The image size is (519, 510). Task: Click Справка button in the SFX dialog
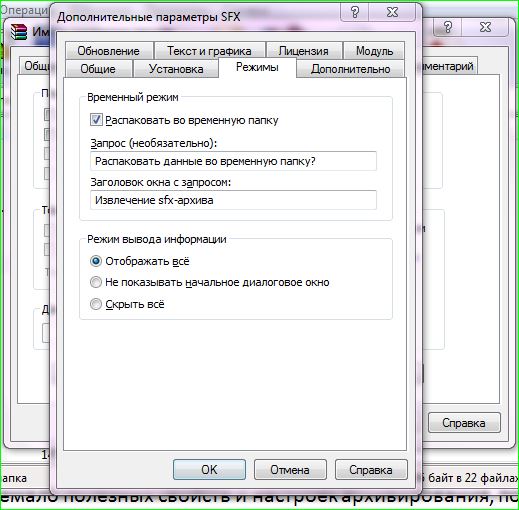click(x=371, y=470)
